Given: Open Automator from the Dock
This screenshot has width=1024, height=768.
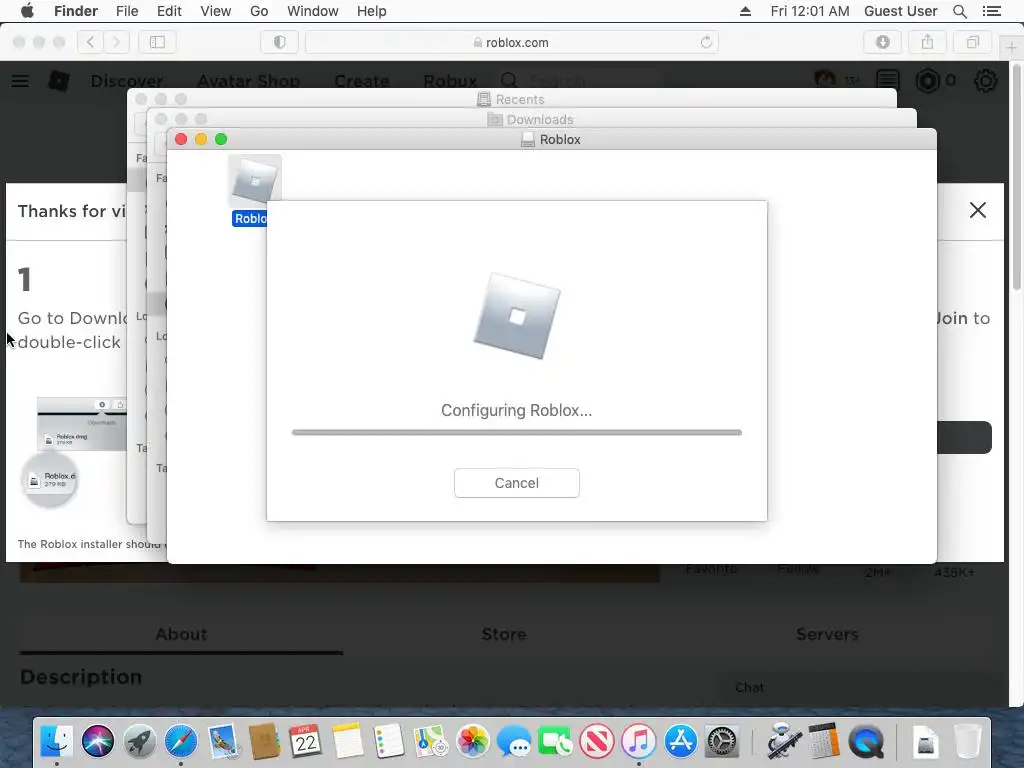Looking at the screenshot, I should 782,742.
